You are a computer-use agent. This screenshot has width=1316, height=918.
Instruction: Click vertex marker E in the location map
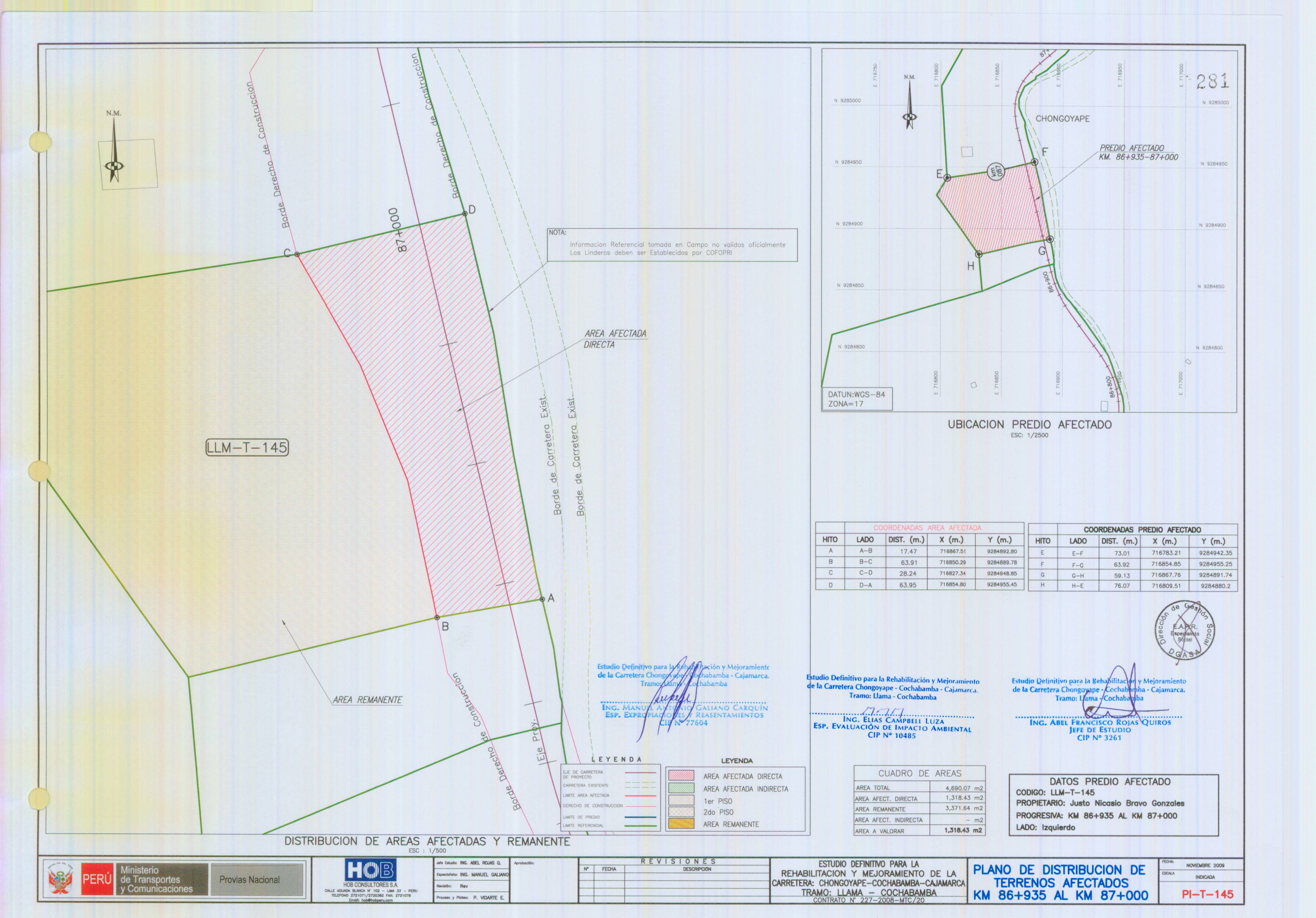click(x=948, y=178)
